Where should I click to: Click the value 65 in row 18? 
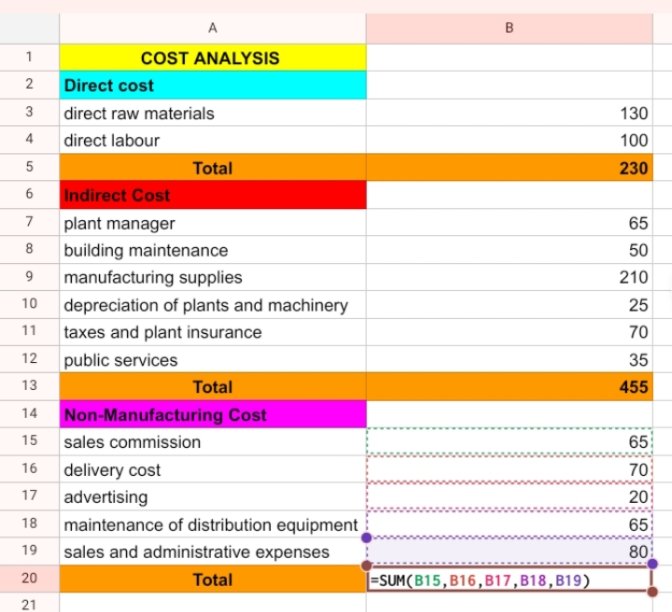click(509, 524)
